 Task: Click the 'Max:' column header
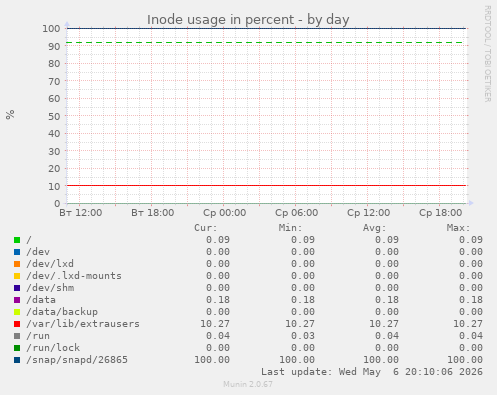point(458,228)
